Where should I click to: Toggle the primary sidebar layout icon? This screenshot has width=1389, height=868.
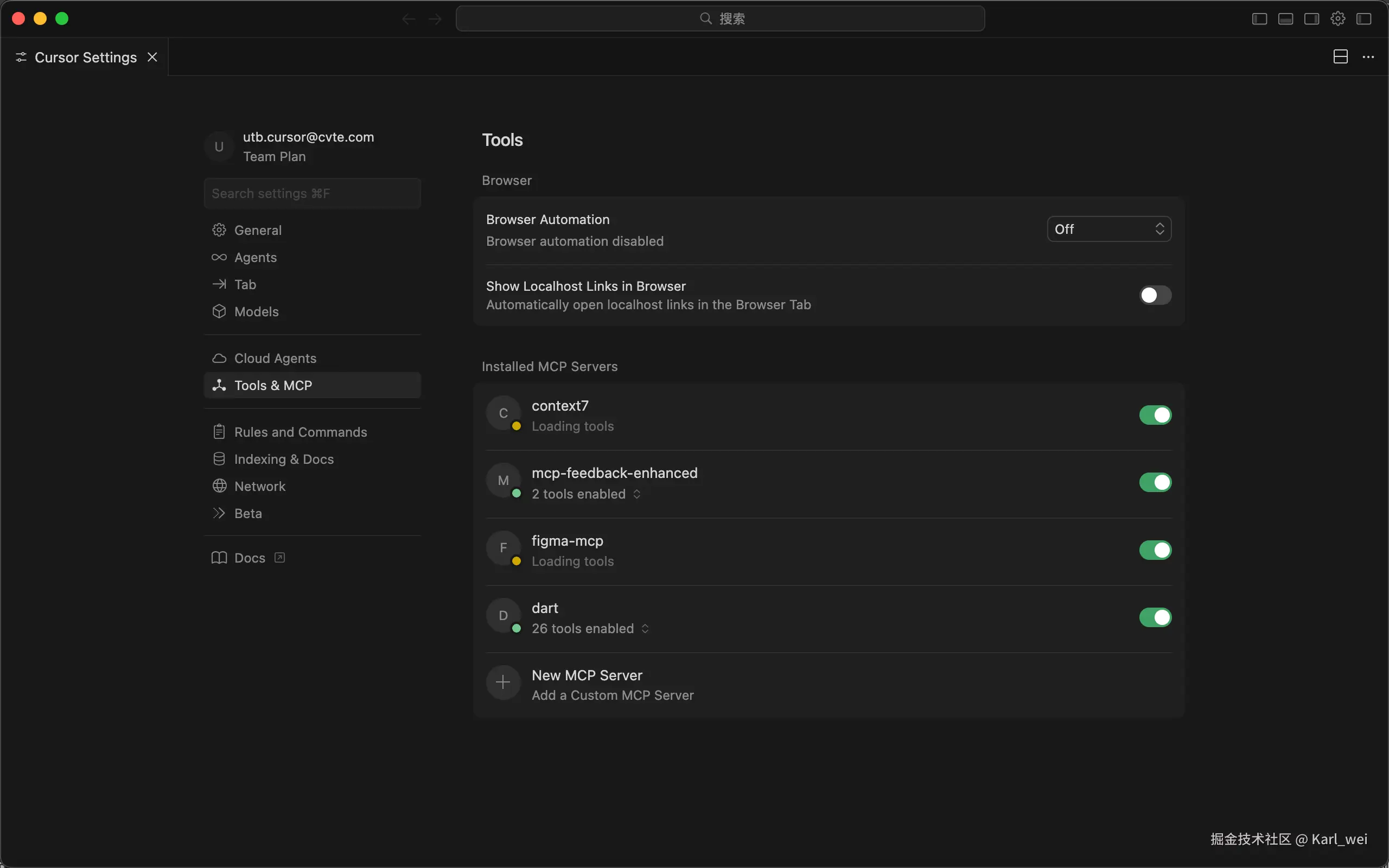click(1259, 19)
